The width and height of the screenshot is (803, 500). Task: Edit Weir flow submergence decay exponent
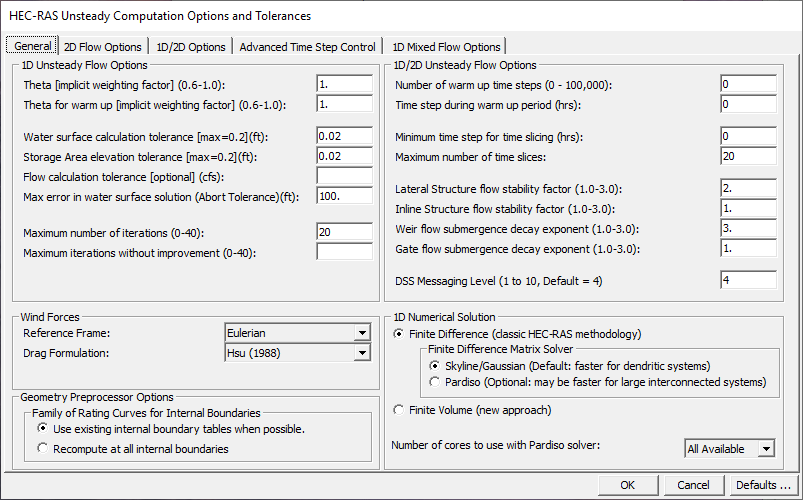click(x=748, y=228)
